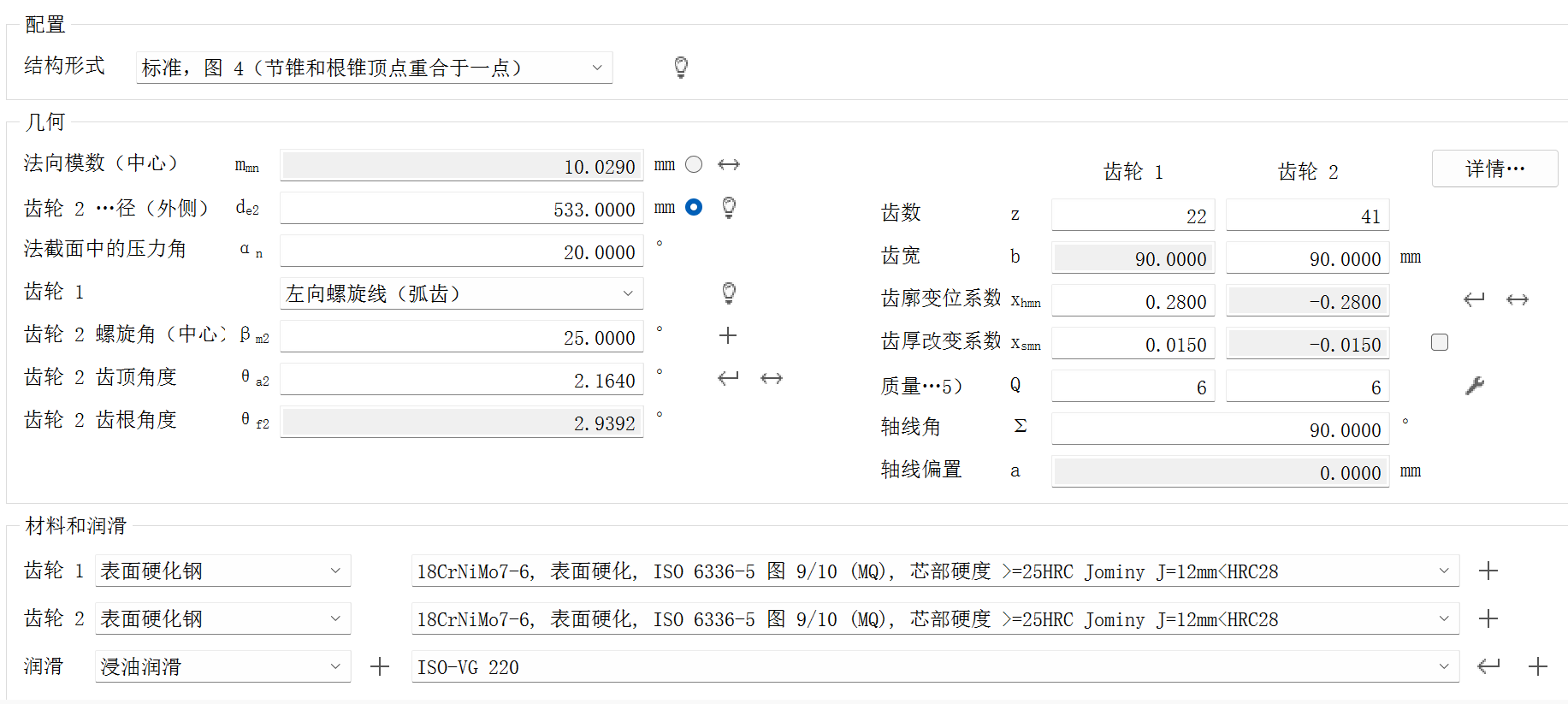The width and height of the screenshot is (1568, 704).
Task: Click the 详情... button
Action: coord(1495,169)
